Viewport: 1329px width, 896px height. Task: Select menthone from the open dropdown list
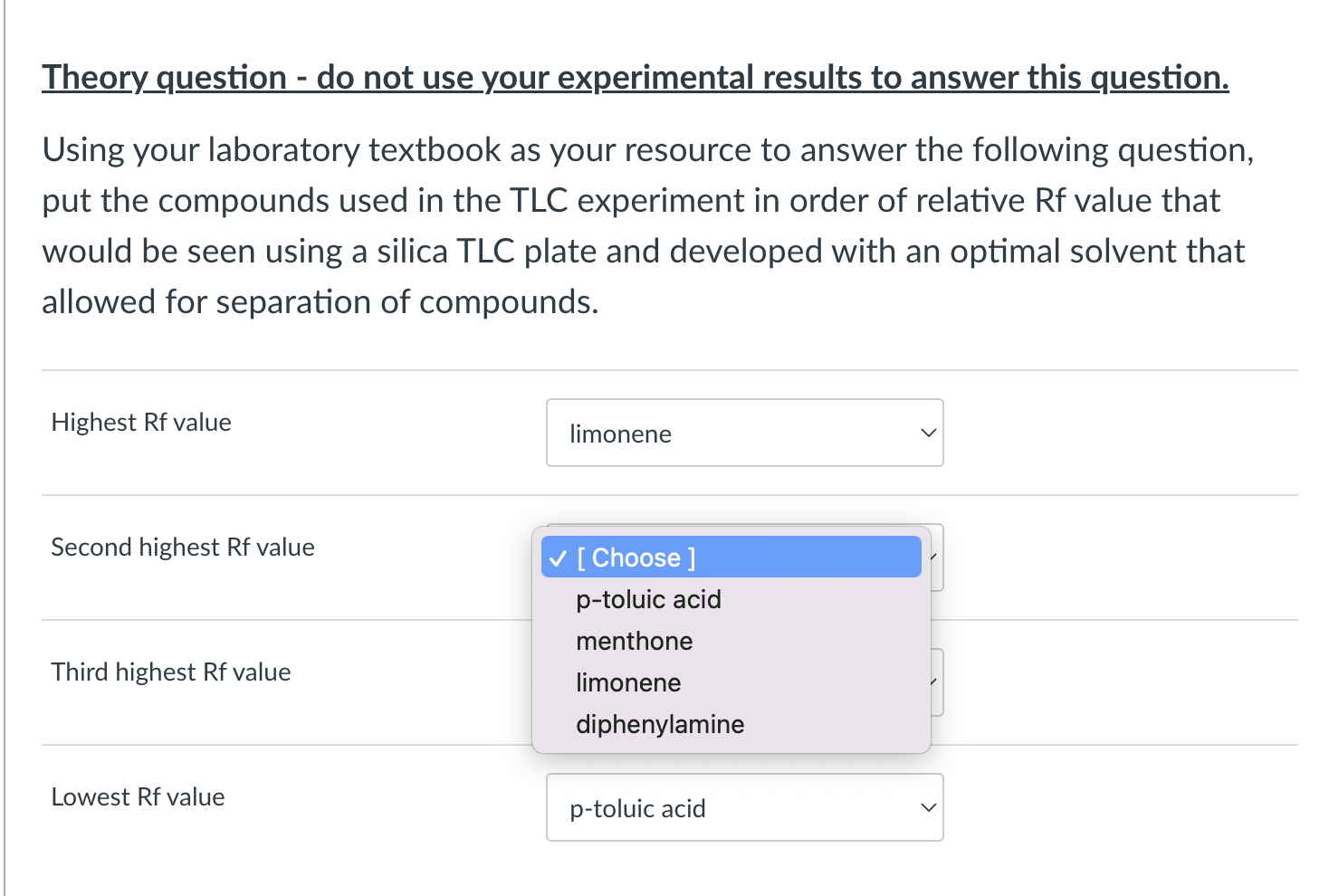[x=634, y=641]
